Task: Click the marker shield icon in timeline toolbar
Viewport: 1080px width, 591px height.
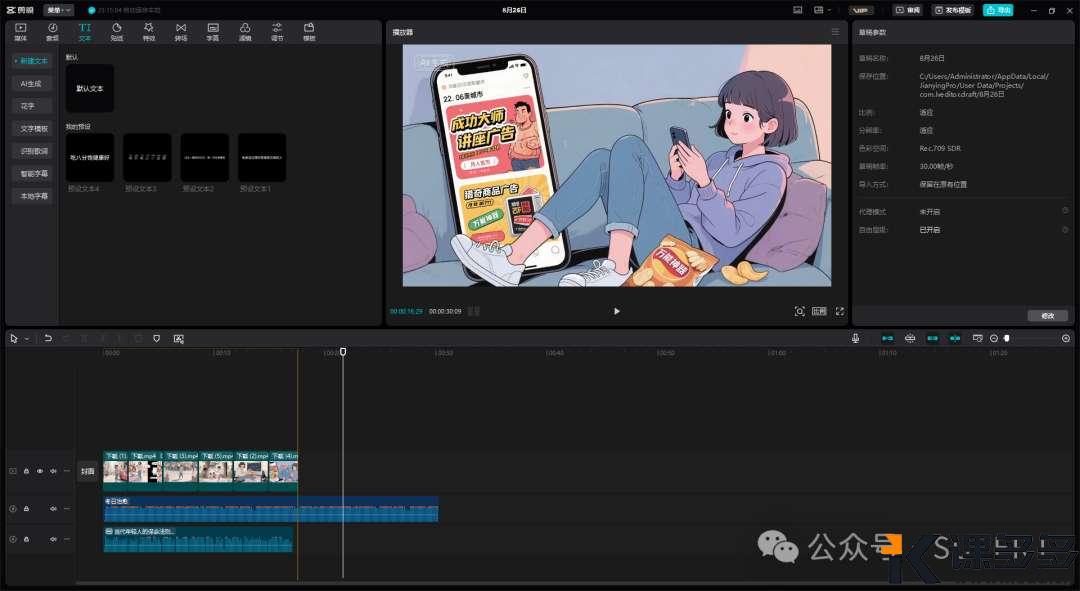Action: pos(157,339)
